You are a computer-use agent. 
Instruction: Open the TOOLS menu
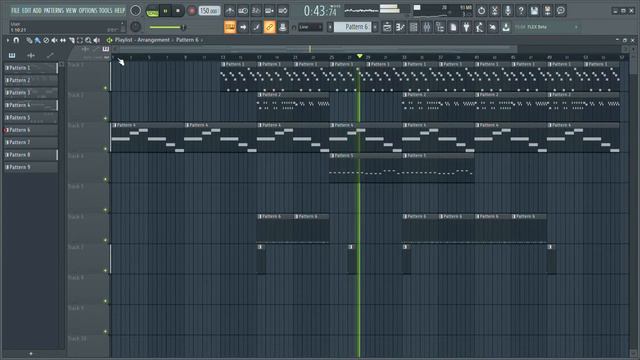click(x=106, y=11)
